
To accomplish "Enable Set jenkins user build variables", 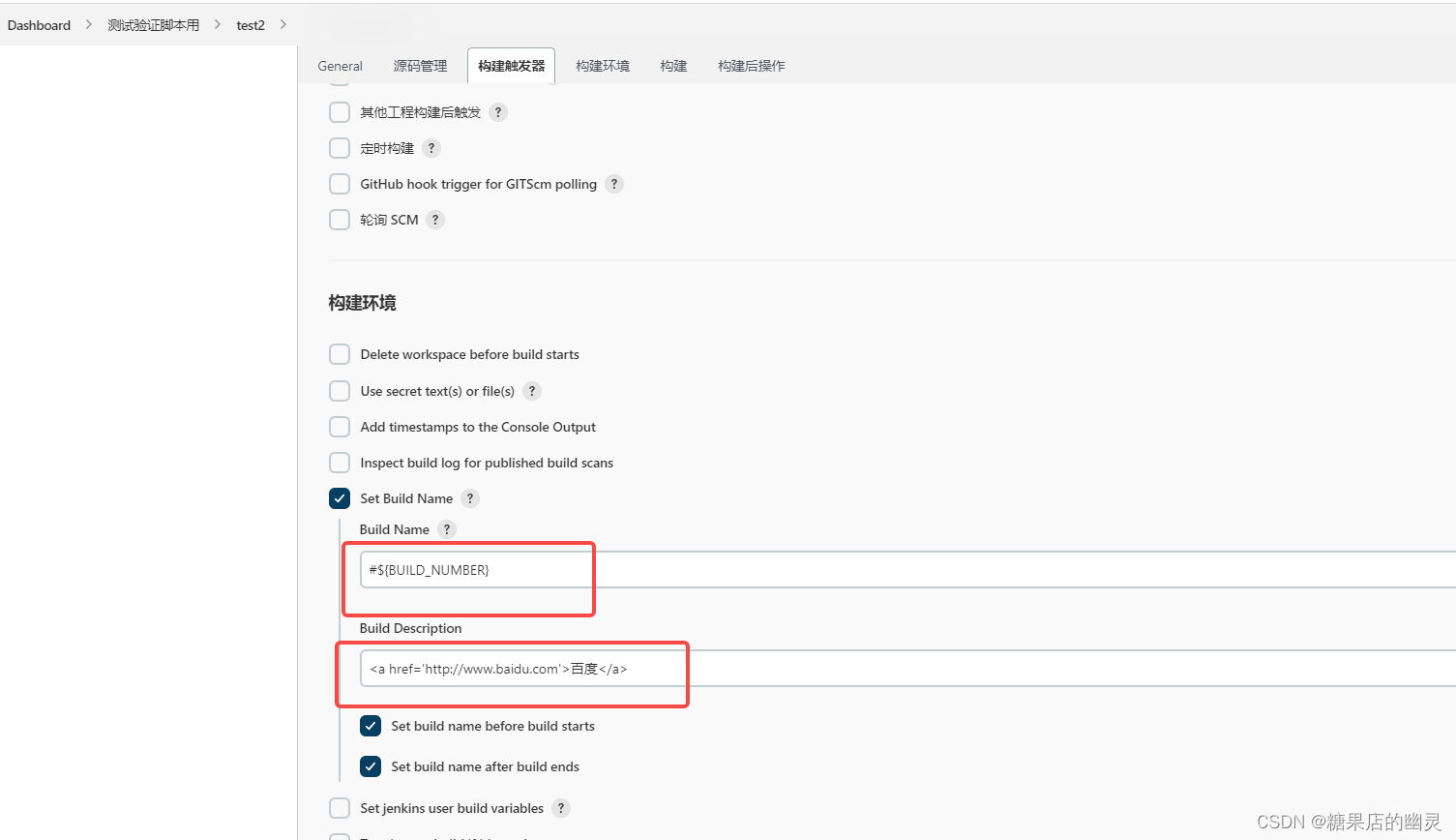I will point(340,808).
